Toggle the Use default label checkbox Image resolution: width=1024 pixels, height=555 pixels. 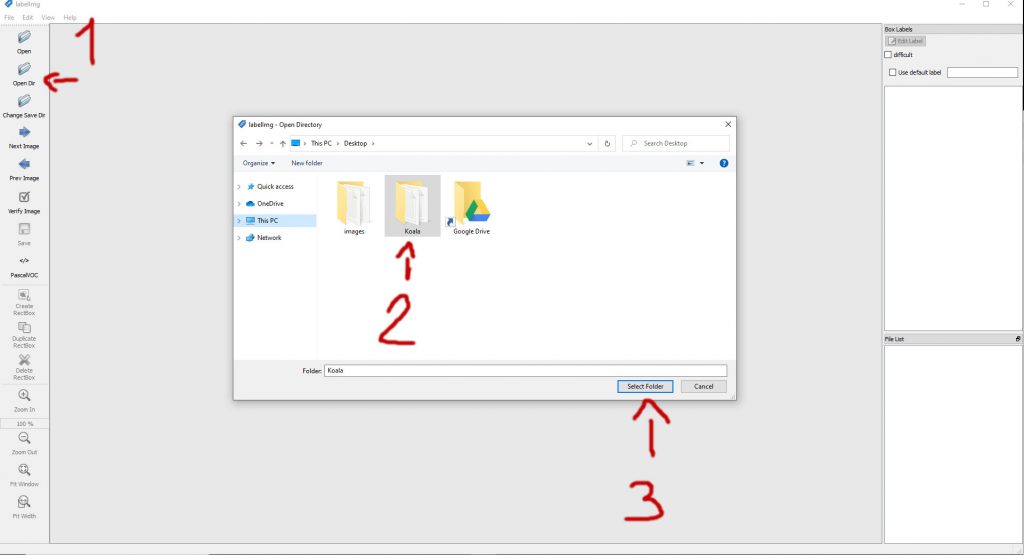coord(893,72)
